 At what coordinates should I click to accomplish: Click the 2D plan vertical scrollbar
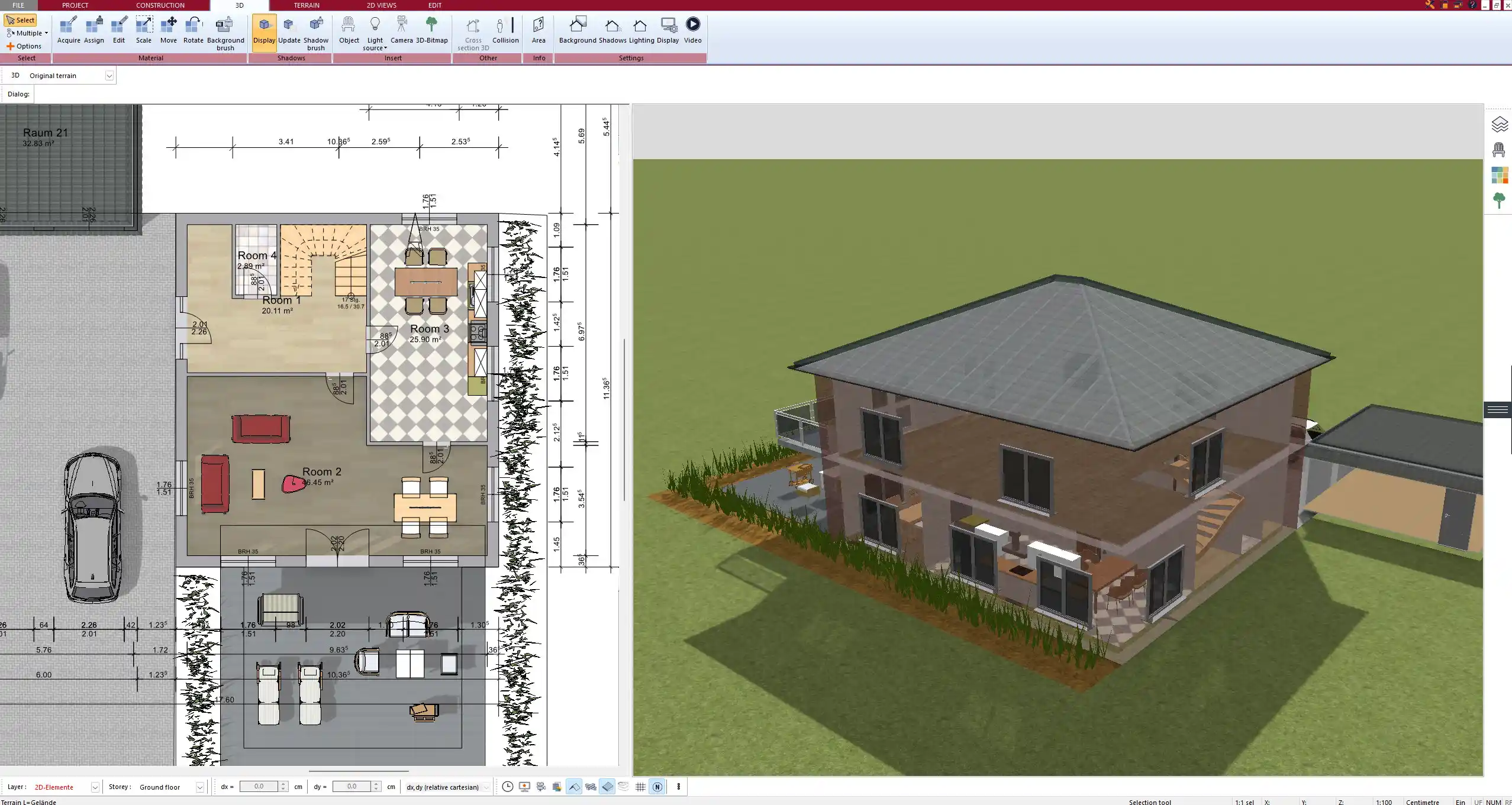[x=624, y=420]
